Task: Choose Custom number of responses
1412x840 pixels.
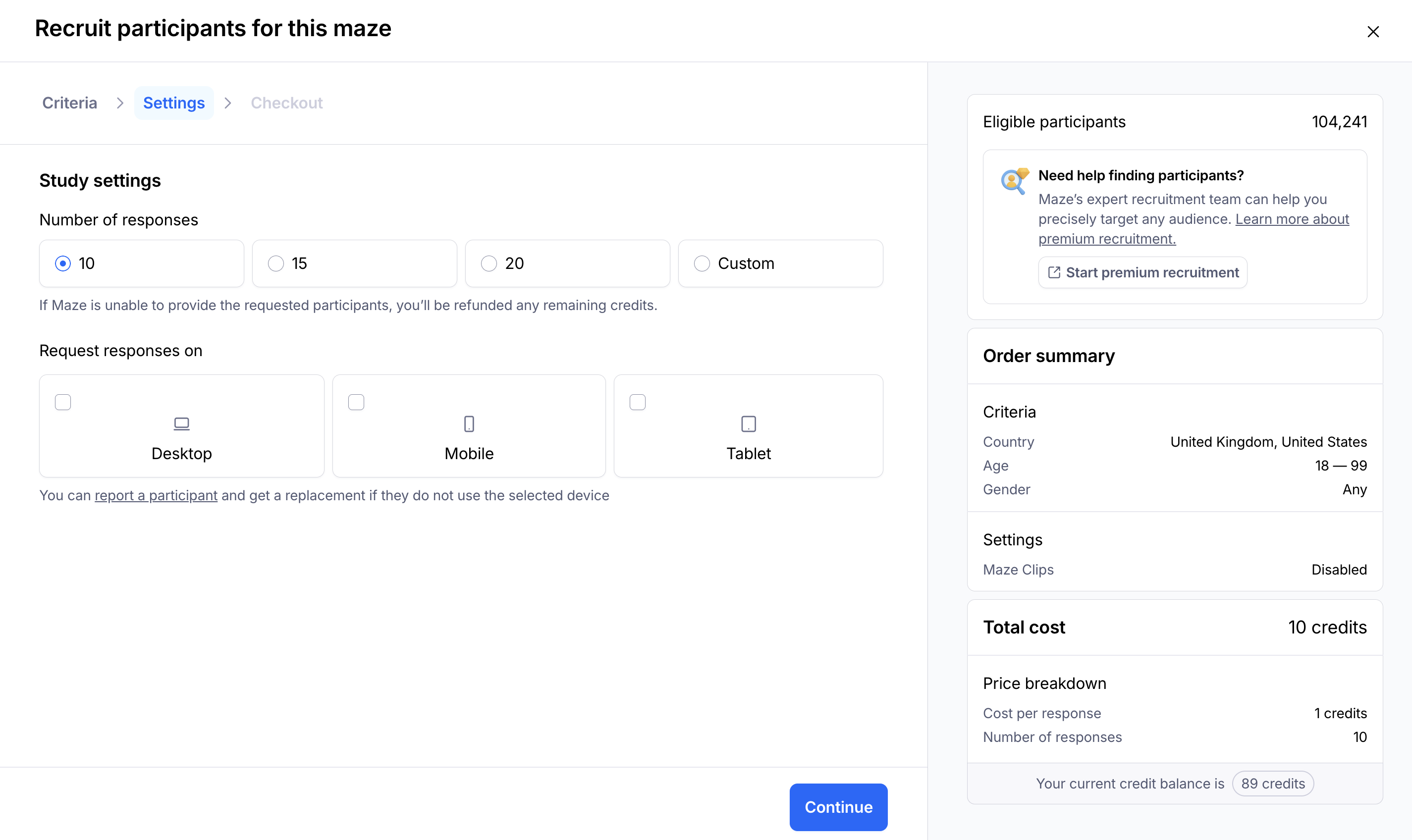Action: point(702,263)
